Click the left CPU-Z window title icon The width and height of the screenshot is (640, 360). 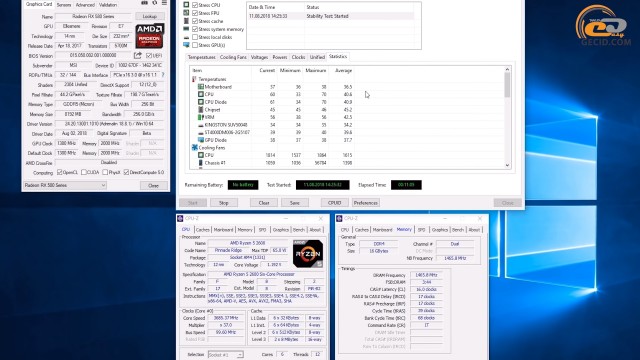[x=180, y=218]
